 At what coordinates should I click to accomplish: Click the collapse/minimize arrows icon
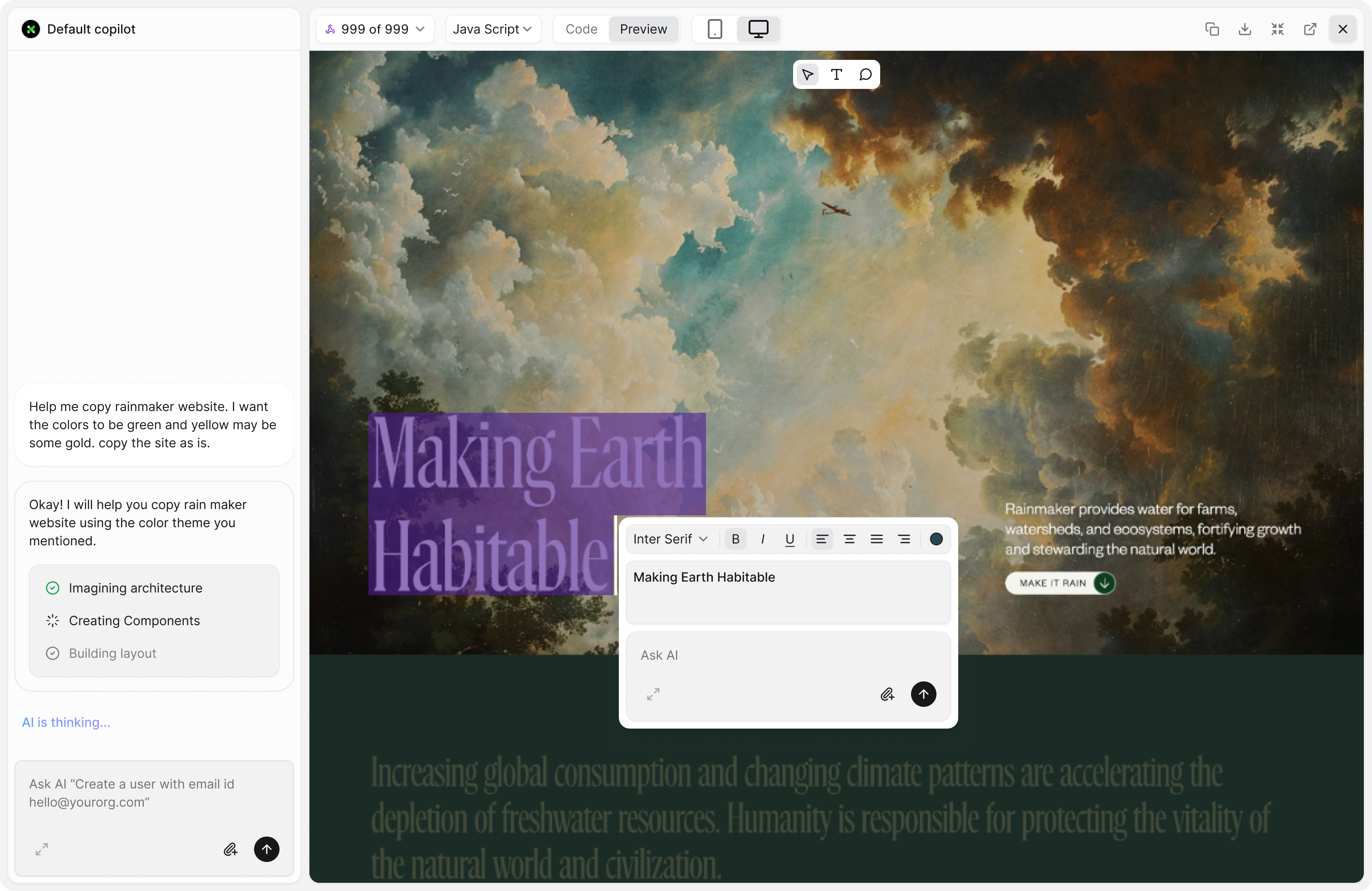(x=1278, y=29)
